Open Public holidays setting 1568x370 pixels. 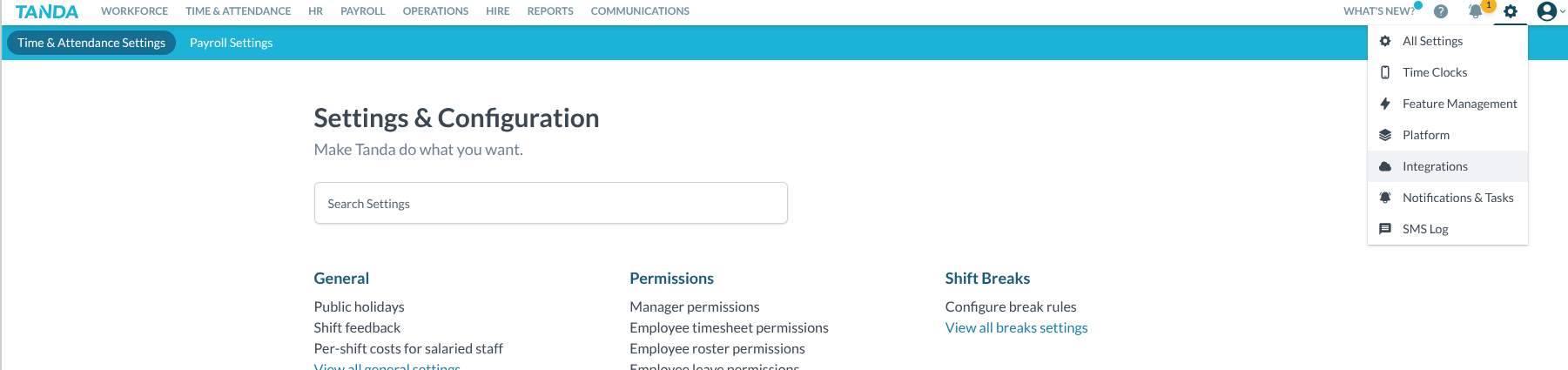(359, 306)
